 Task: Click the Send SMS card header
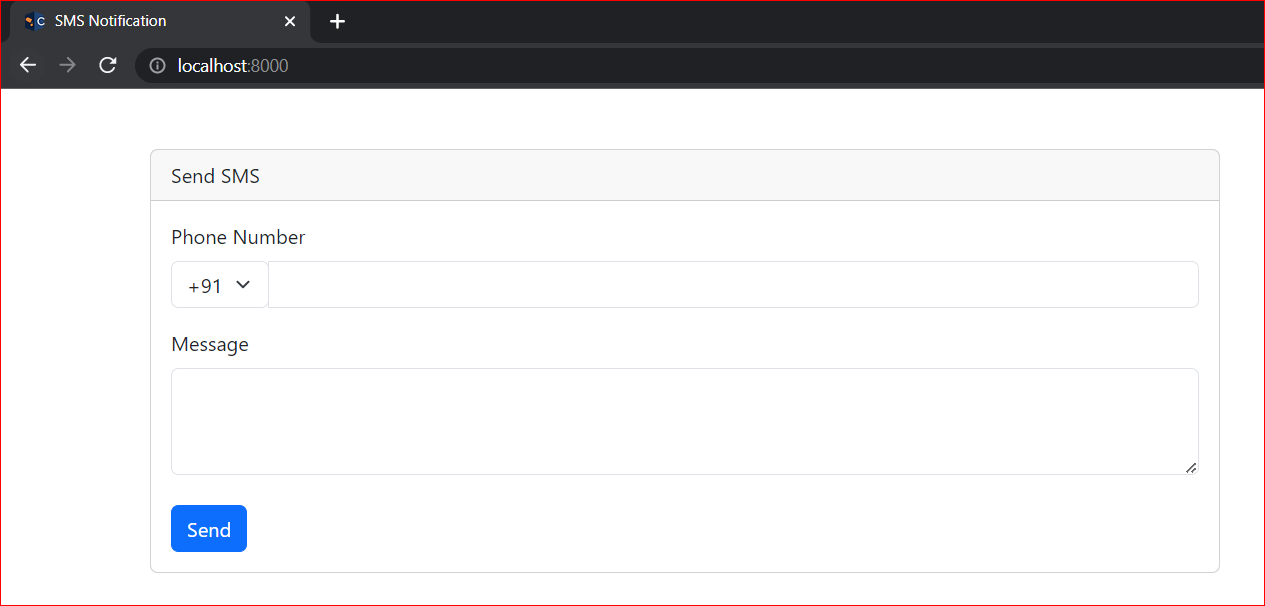point(684,176)
